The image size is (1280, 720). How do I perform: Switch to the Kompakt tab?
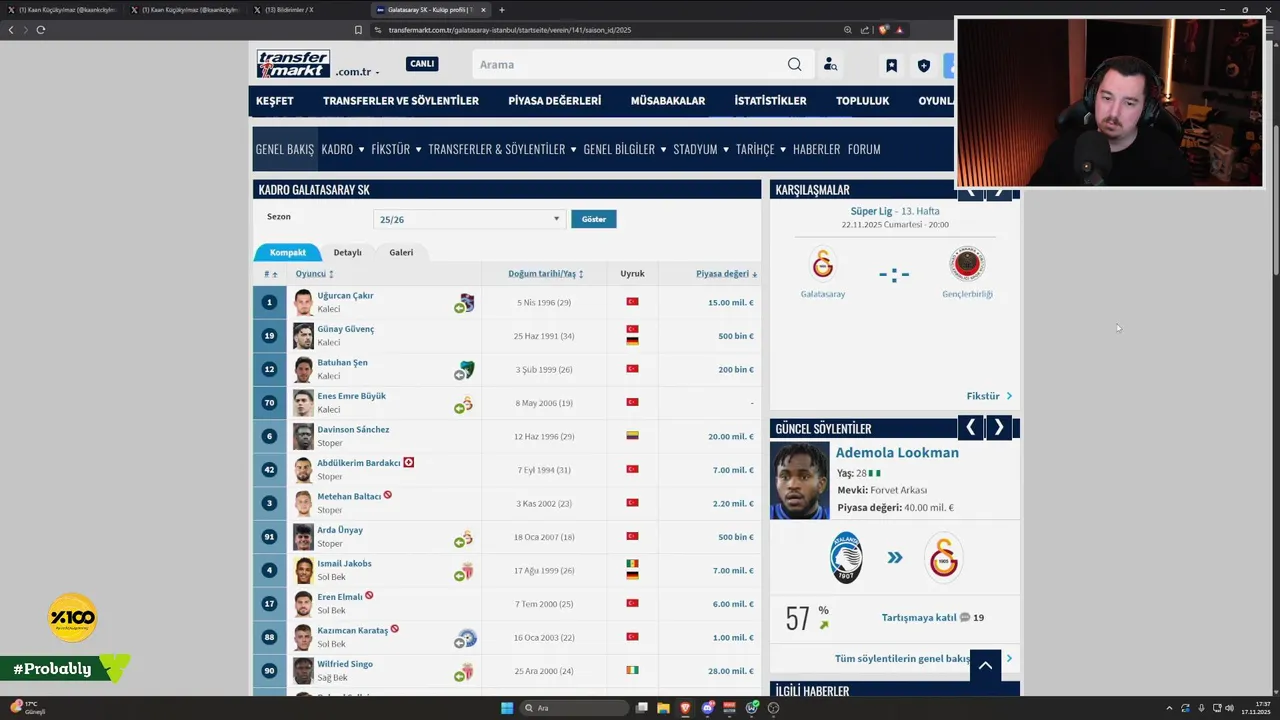point(288,252)
